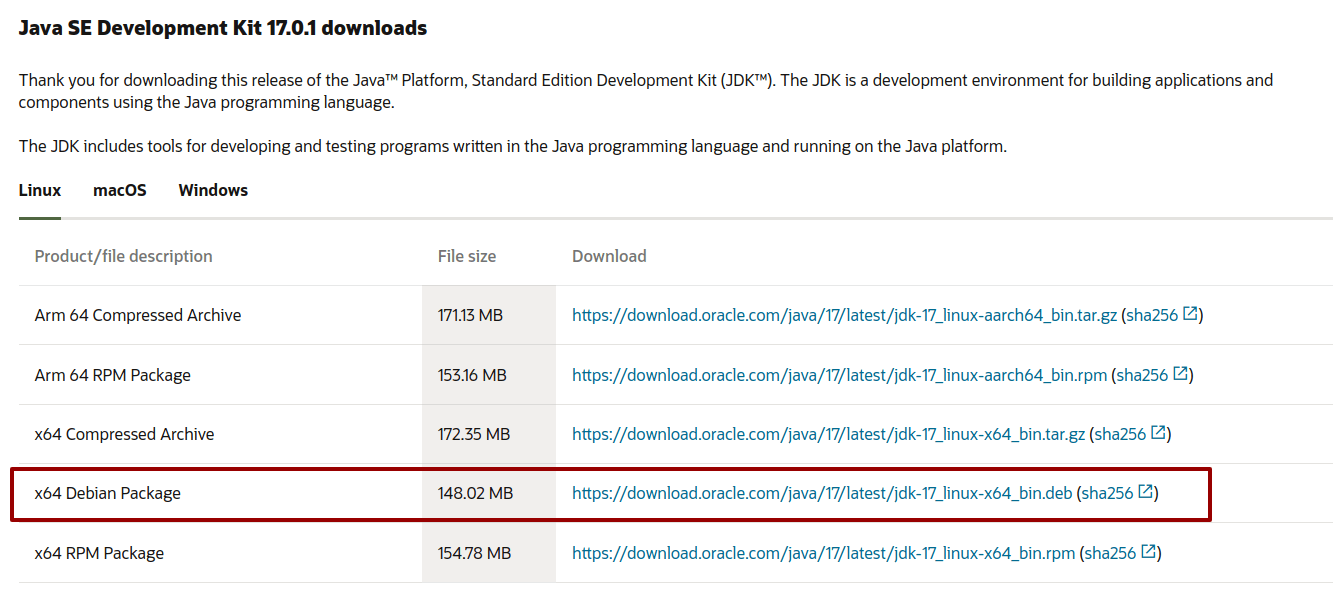Select the 'Arm 64 Compressed Archive' description text
The image size is (1333, 601).
(138, 315)
